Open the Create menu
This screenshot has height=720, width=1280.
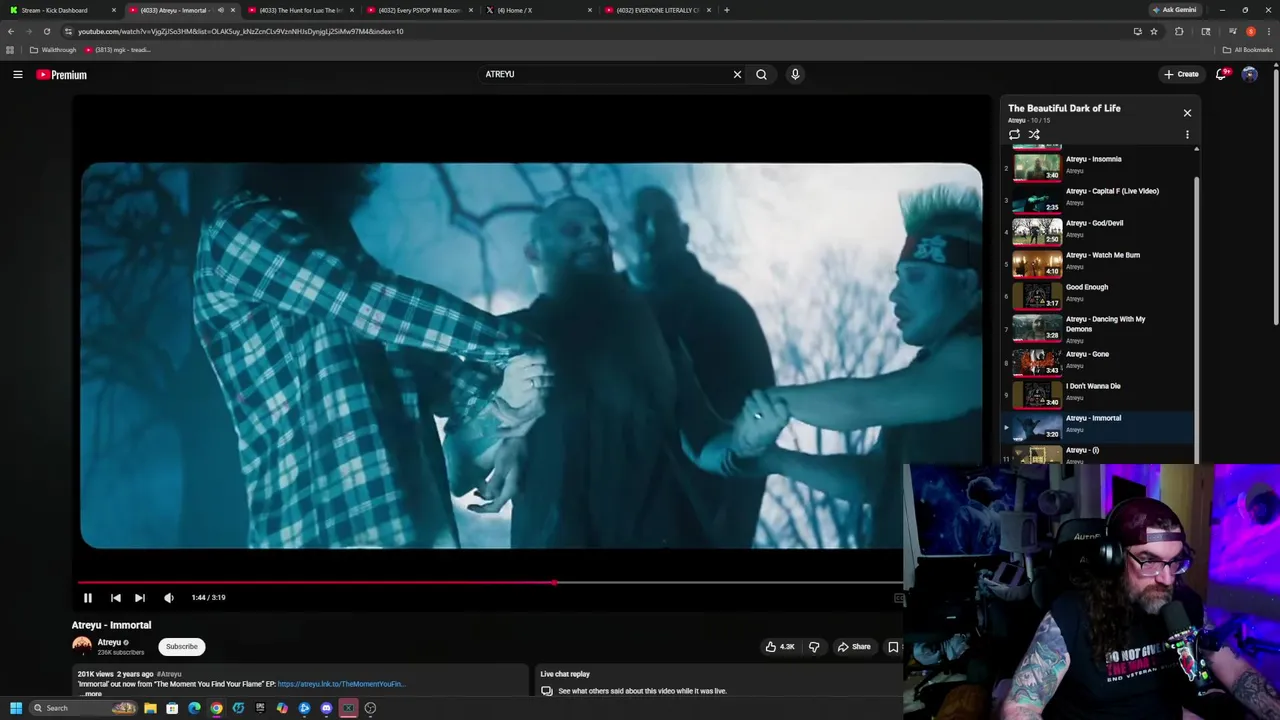(x=1181, y=74)
